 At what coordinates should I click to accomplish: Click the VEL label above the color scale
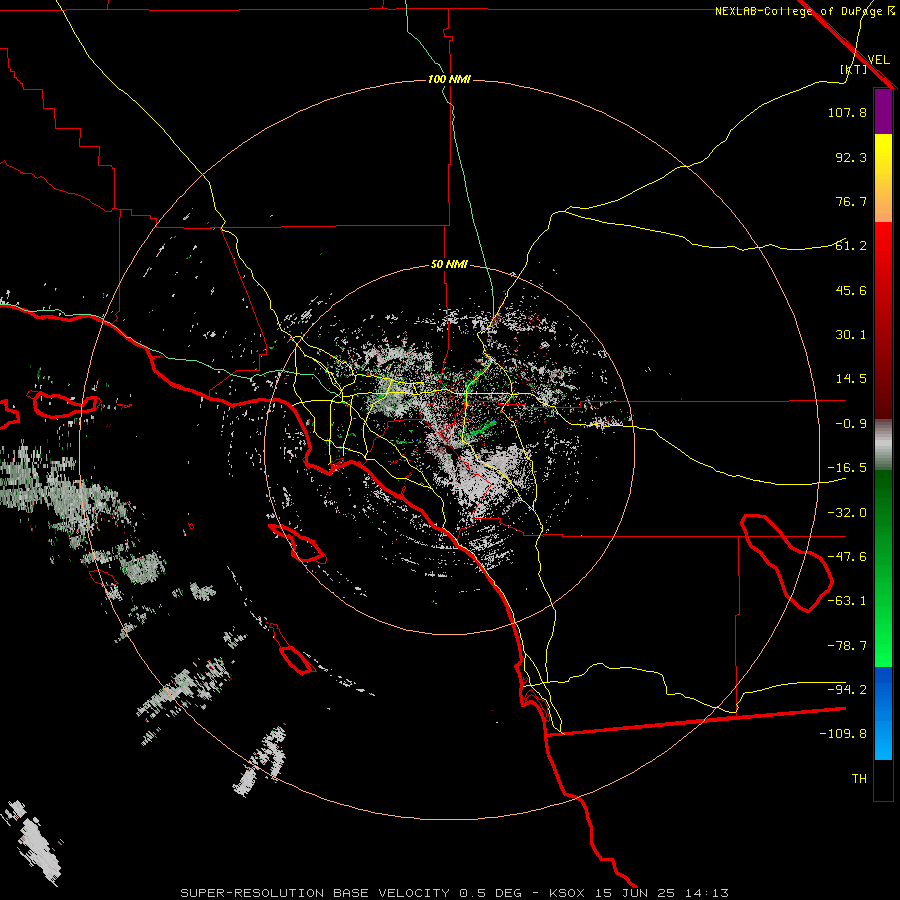pos(878,60)
